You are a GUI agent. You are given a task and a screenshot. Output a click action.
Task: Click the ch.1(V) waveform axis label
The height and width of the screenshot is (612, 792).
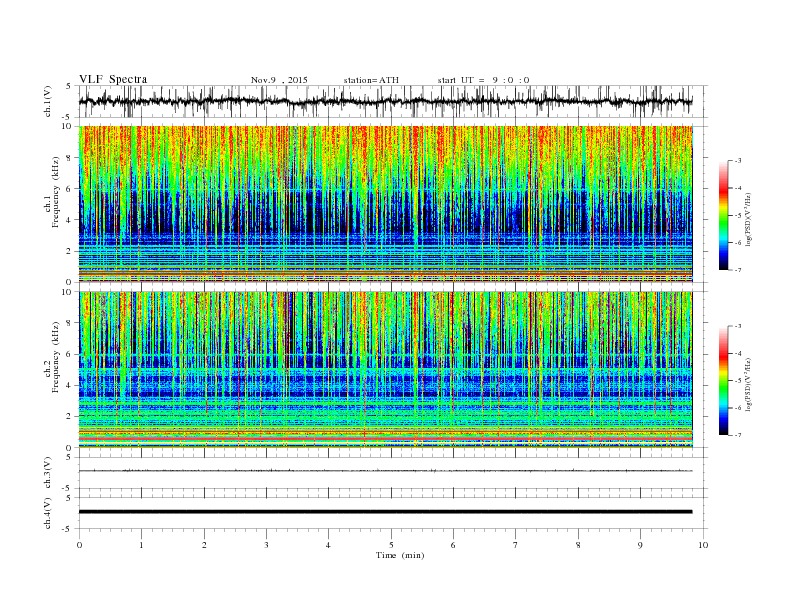48,101
